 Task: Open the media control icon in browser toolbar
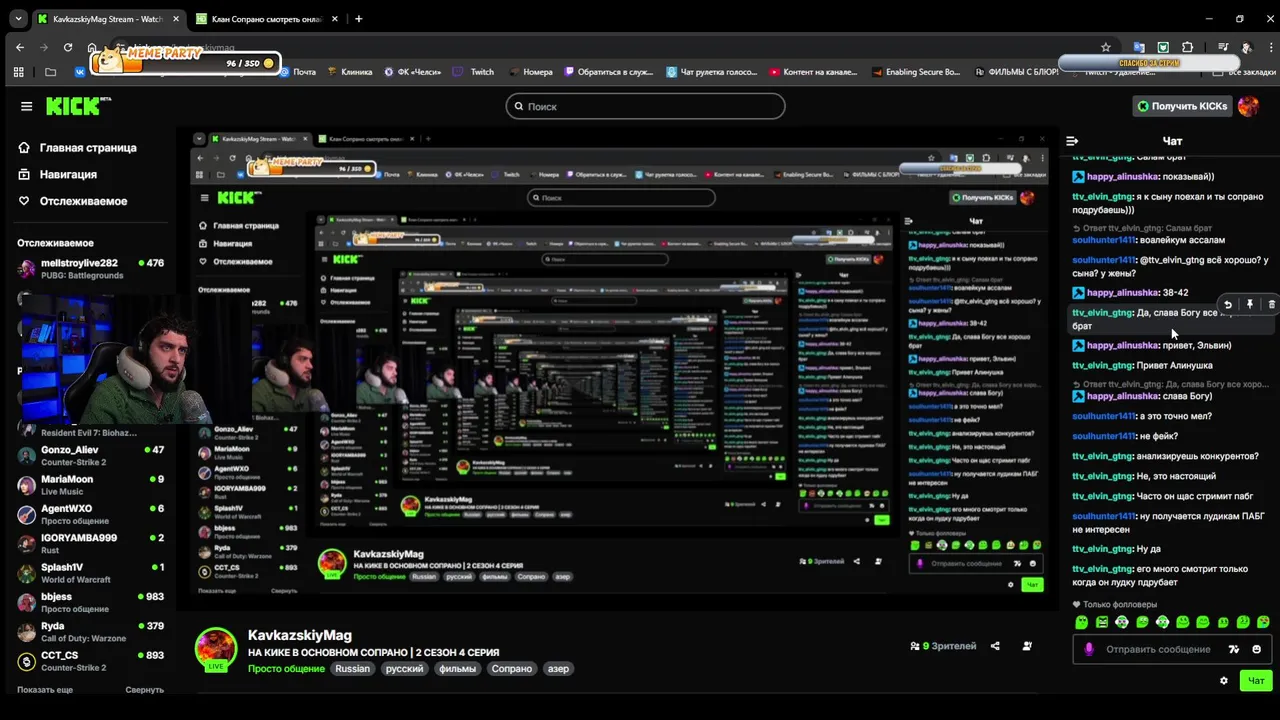coord(1223,47)
